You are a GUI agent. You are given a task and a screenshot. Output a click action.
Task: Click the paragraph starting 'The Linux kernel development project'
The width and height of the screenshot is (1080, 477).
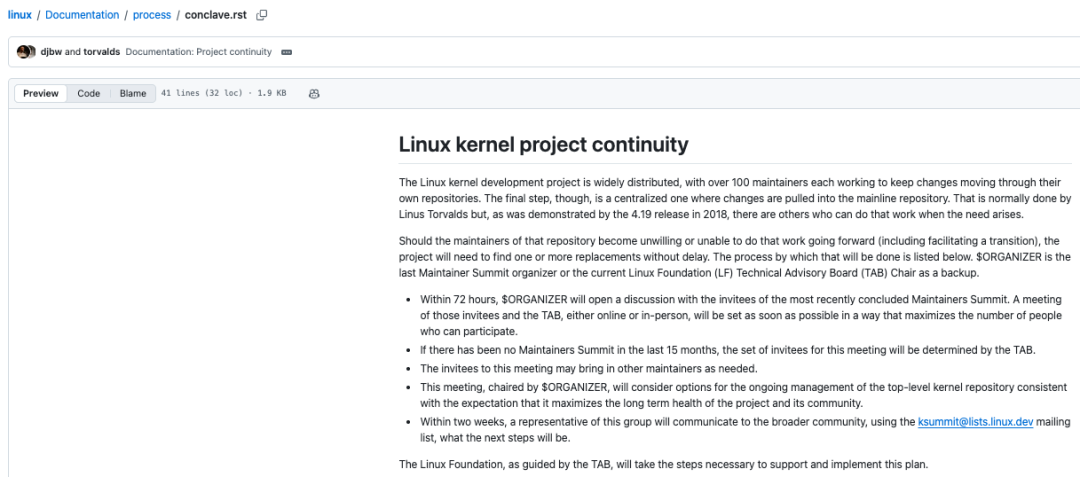(735, 198)
